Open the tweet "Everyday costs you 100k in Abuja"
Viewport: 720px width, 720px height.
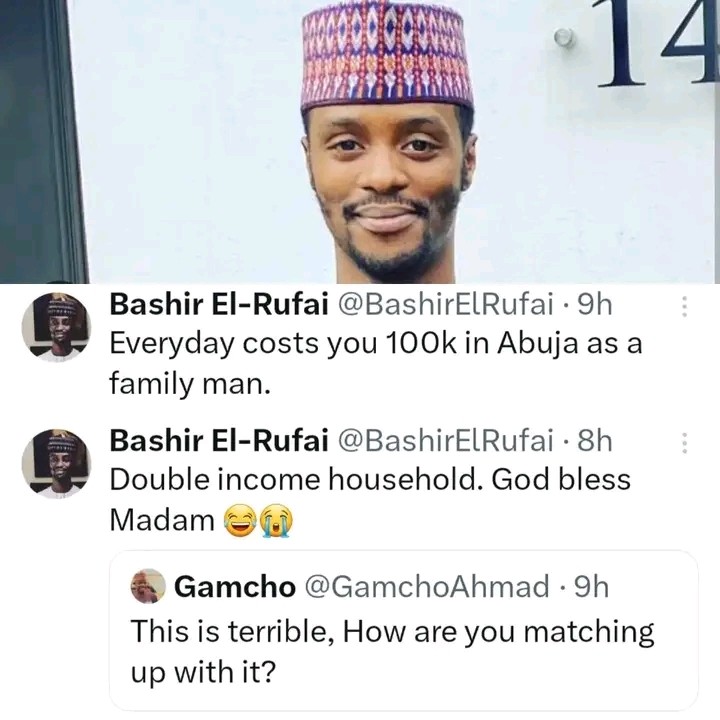click(x=376, y=363)
